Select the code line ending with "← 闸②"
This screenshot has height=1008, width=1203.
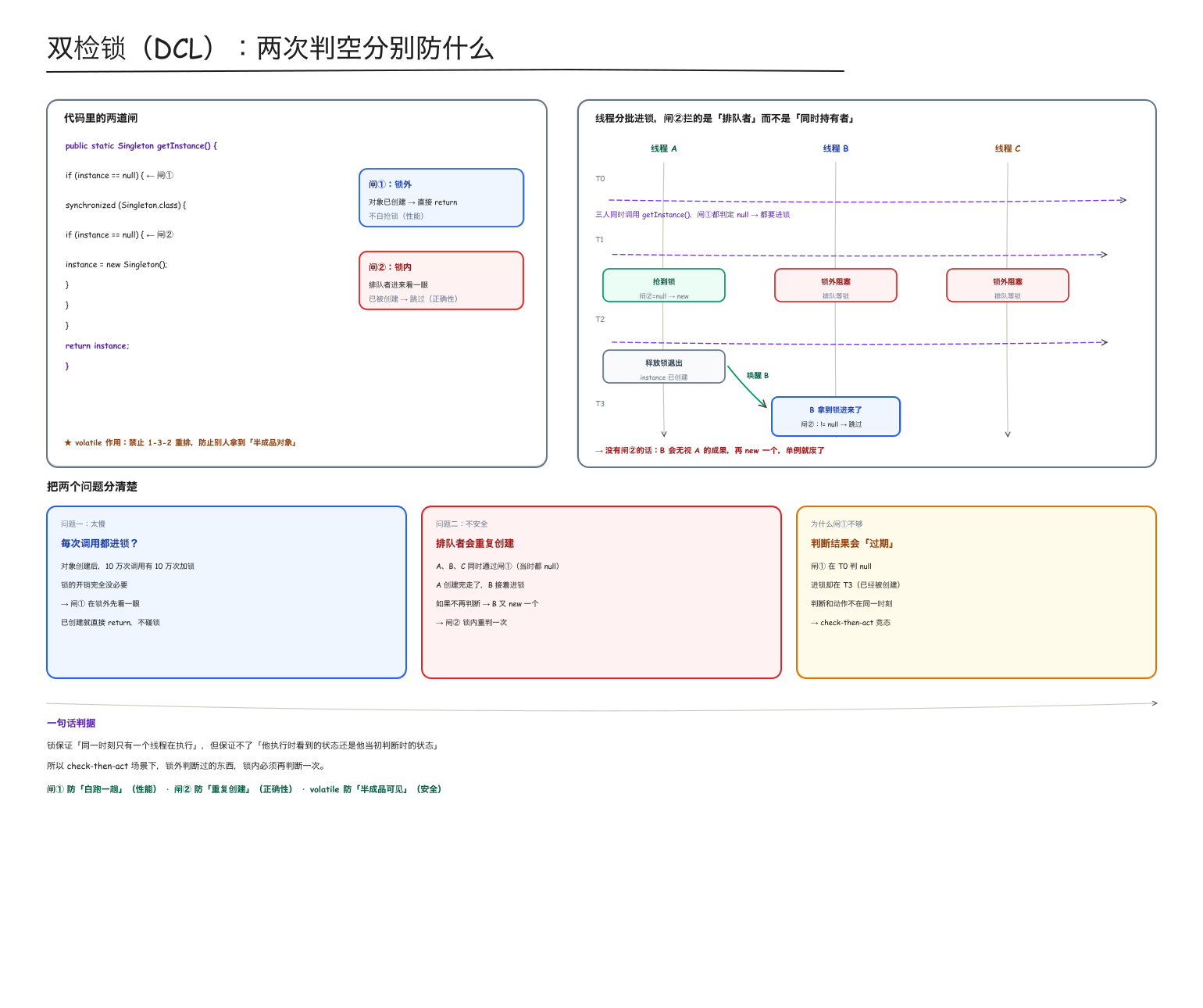[120, 235]
